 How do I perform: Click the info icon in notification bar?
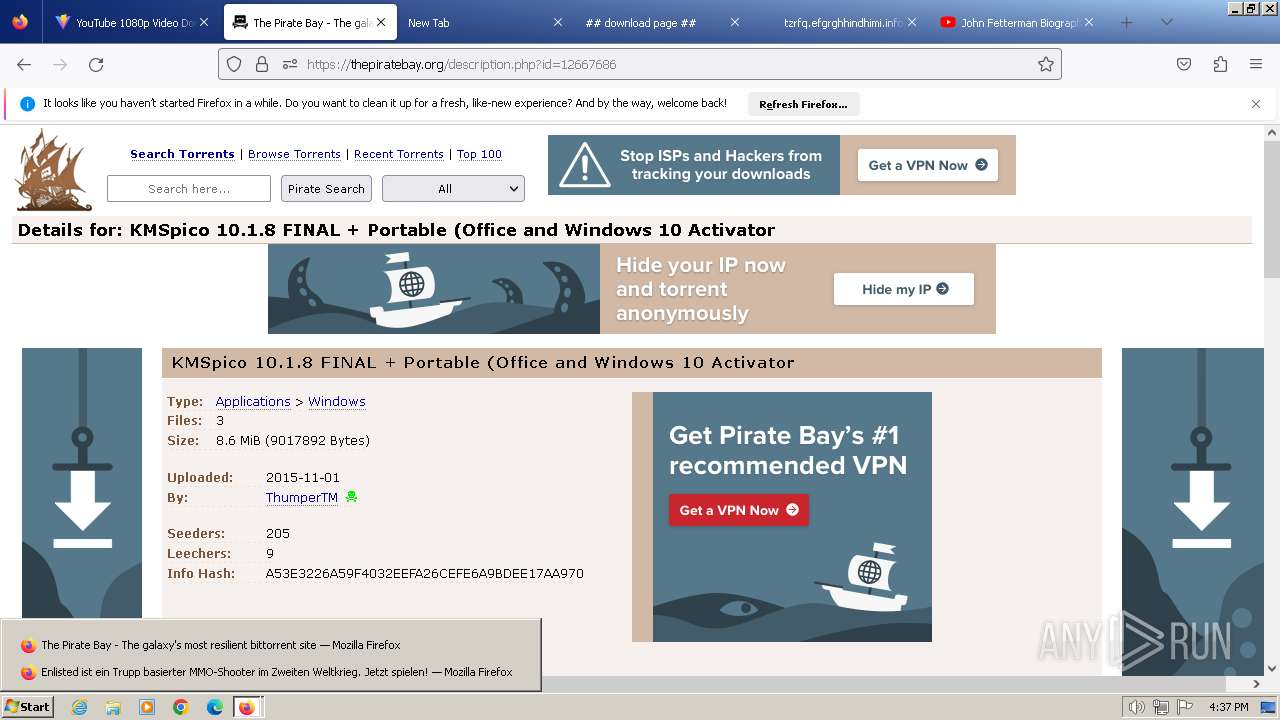[x=28, y=103]
